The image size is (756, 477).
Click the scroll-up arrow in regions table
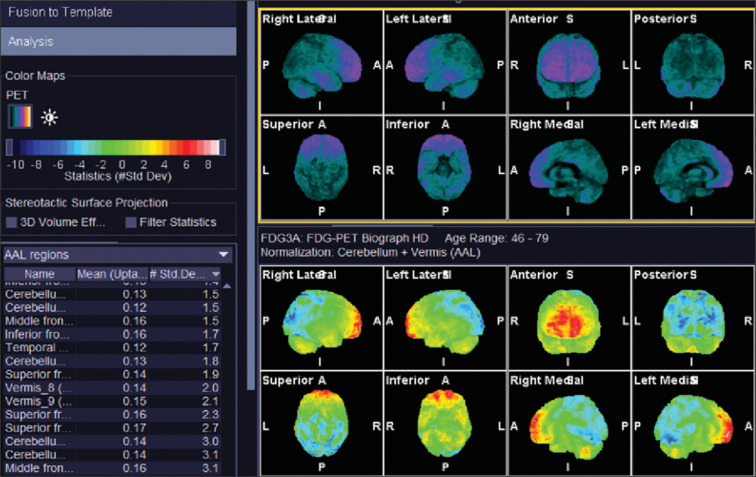pyautogui.click(x=227, y=286)
